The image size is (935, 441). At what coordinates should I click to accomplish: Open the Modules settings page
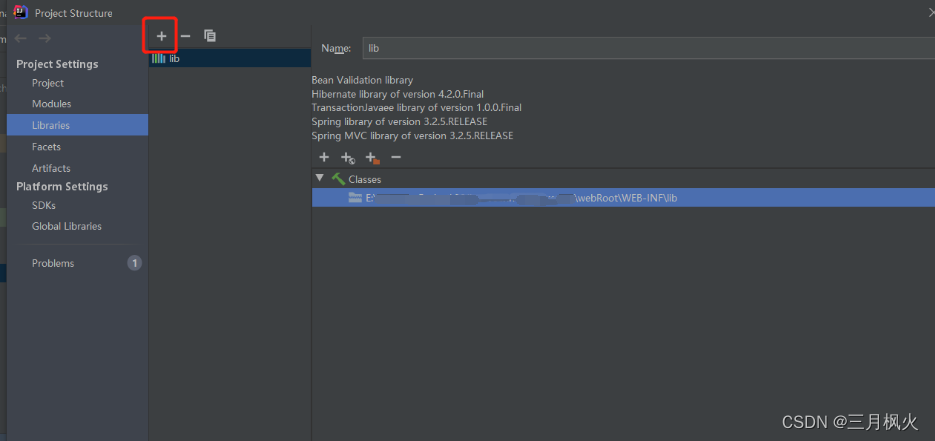click(x=51, y=104)
